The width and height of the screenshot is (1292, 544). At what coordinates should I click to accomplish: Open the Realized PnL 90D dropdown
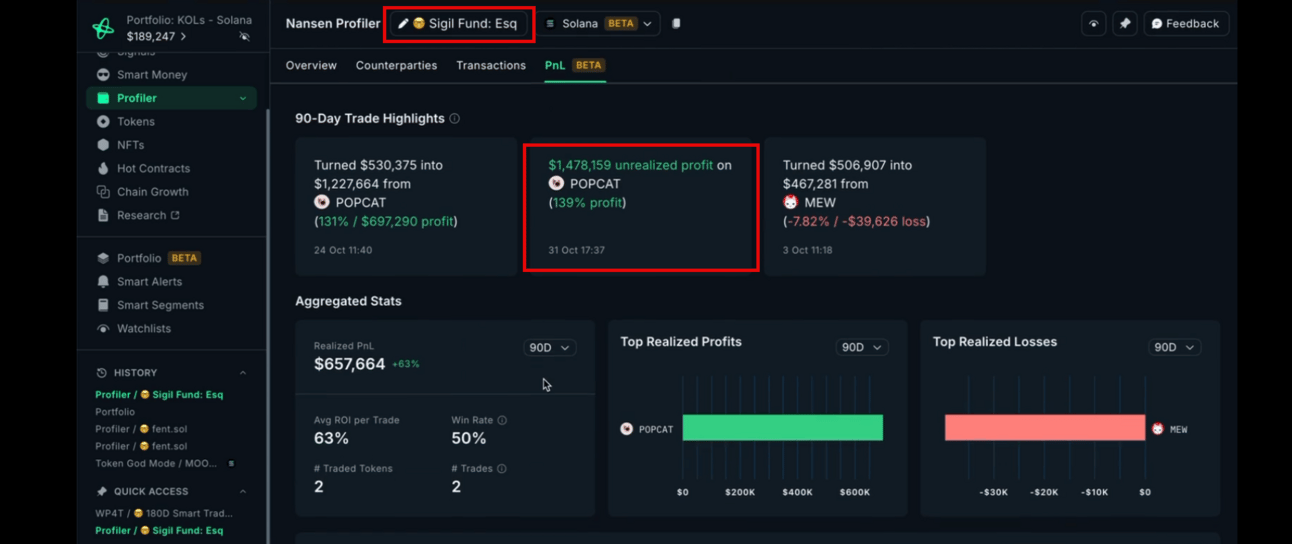(550, 348)
